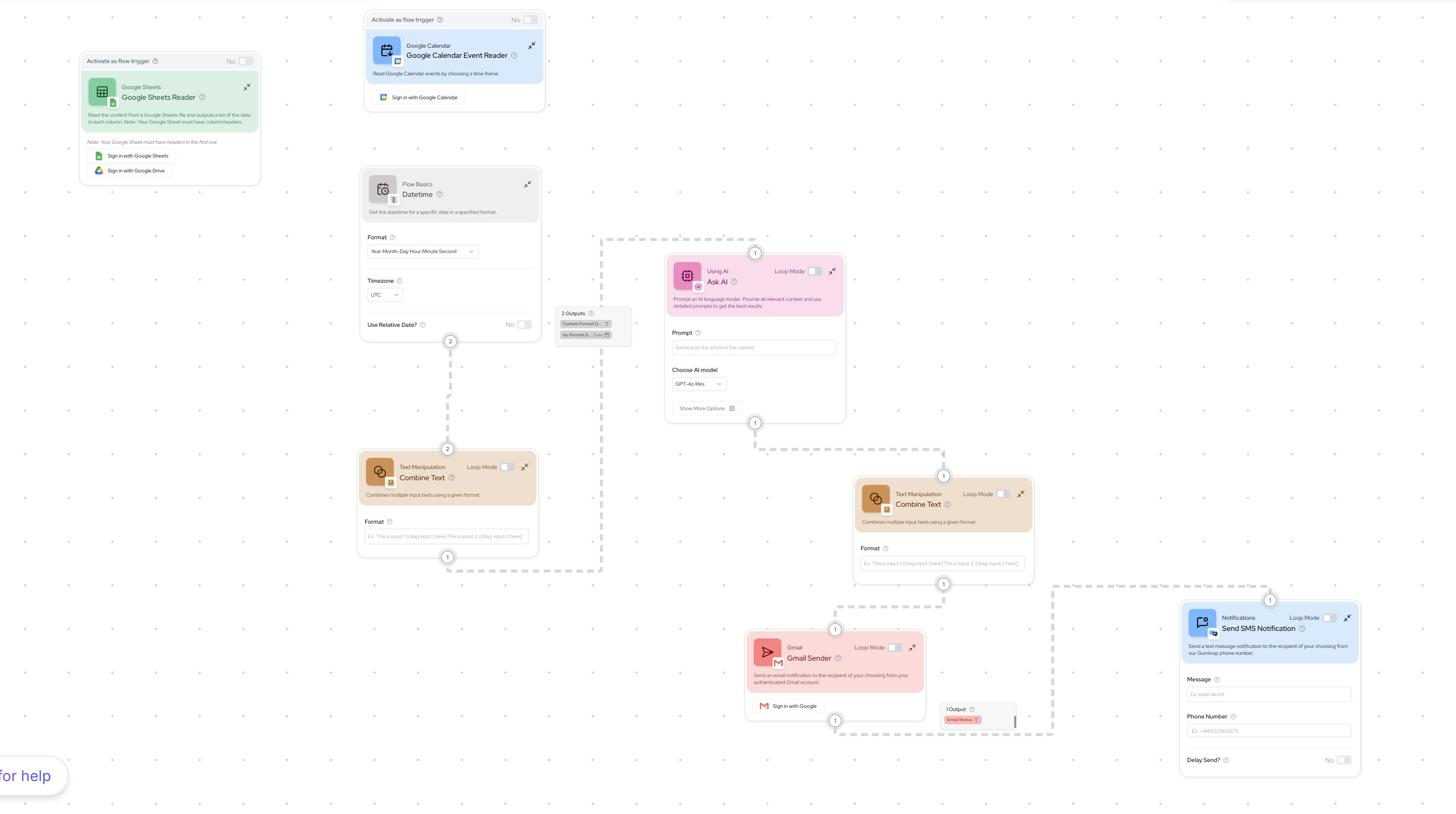Sign in with Google Sheets
Screen dimensions: 1456x814
click(132, 156)
